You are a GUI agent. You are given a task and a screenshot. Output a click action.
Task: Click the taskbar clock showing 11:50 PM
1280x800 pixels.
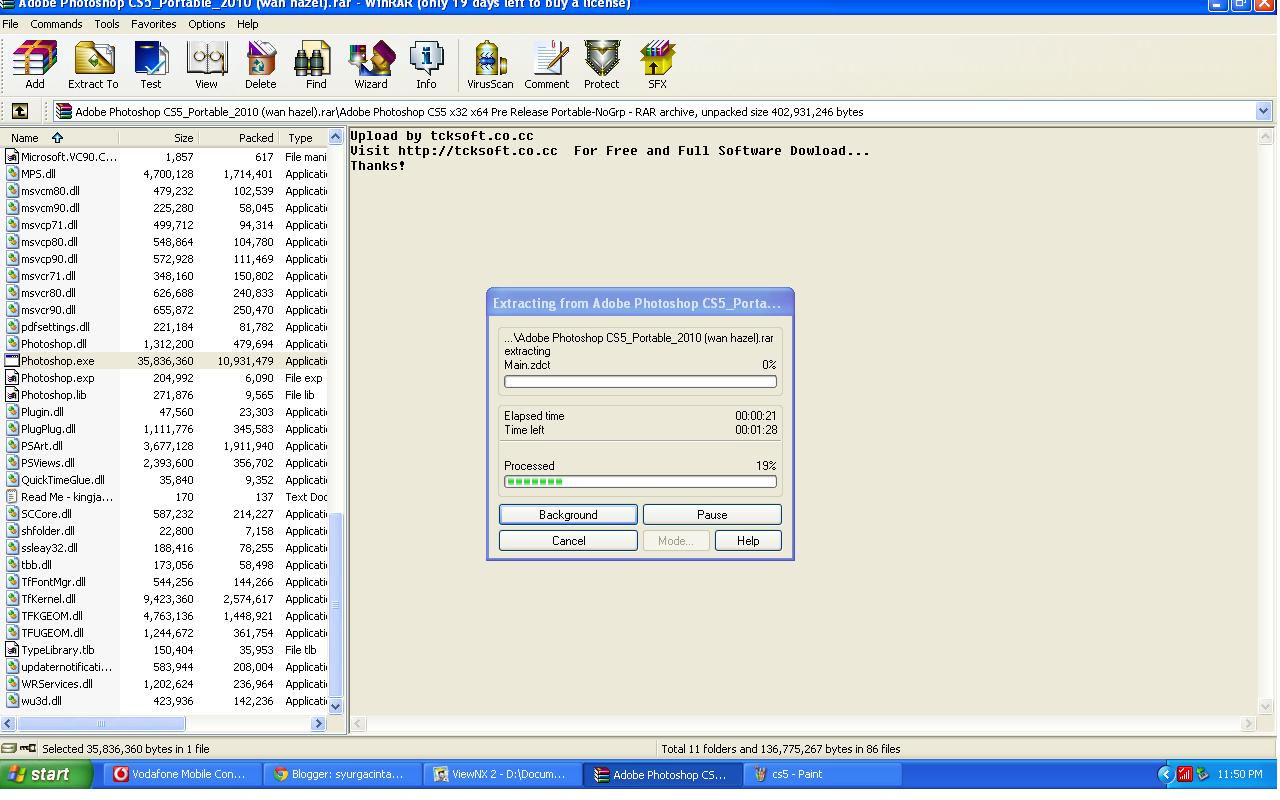(1240, 774)
